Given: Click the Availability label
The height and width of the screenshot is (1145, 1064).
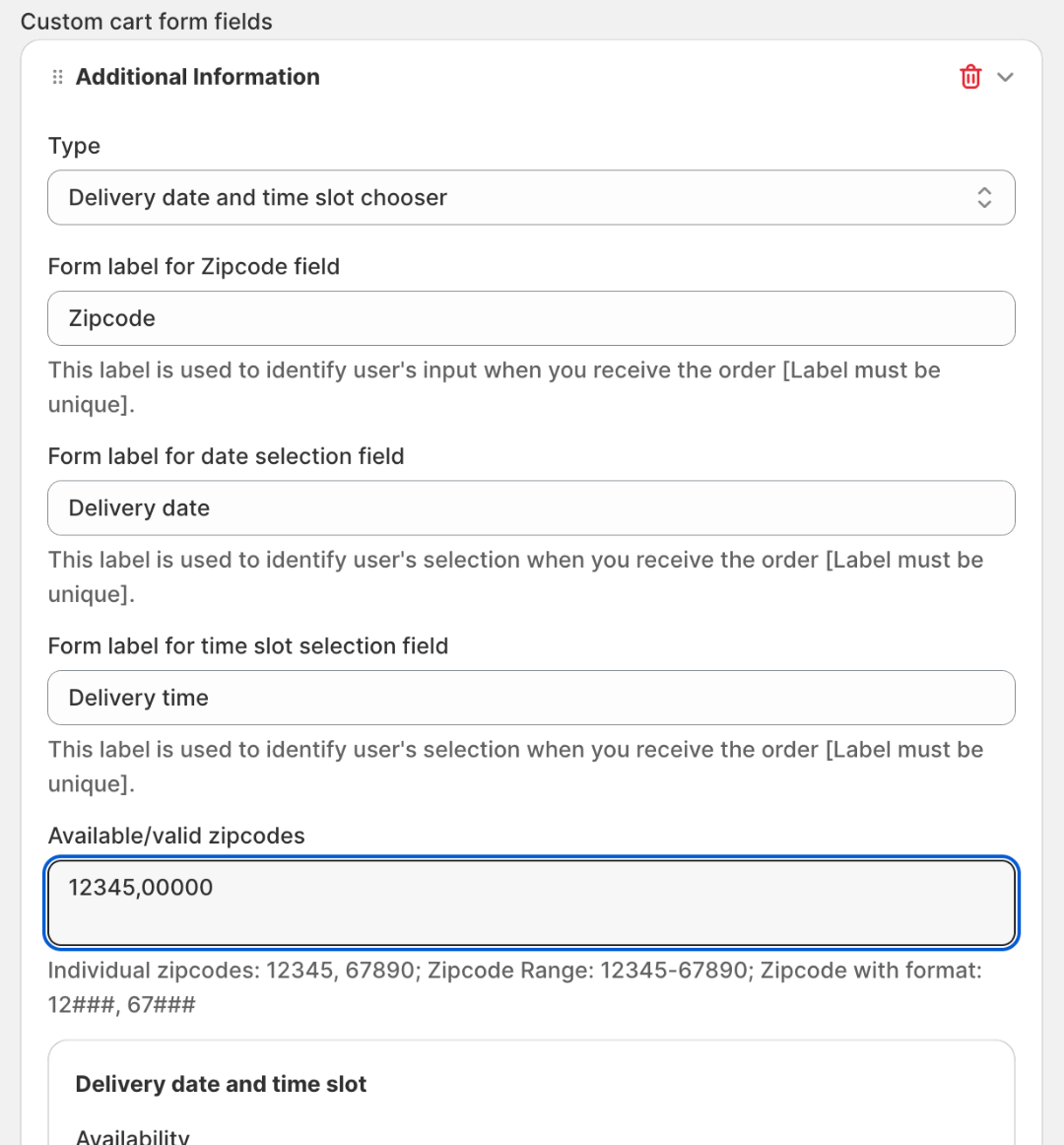Looking at the screenshot, I should point(132,1136).
